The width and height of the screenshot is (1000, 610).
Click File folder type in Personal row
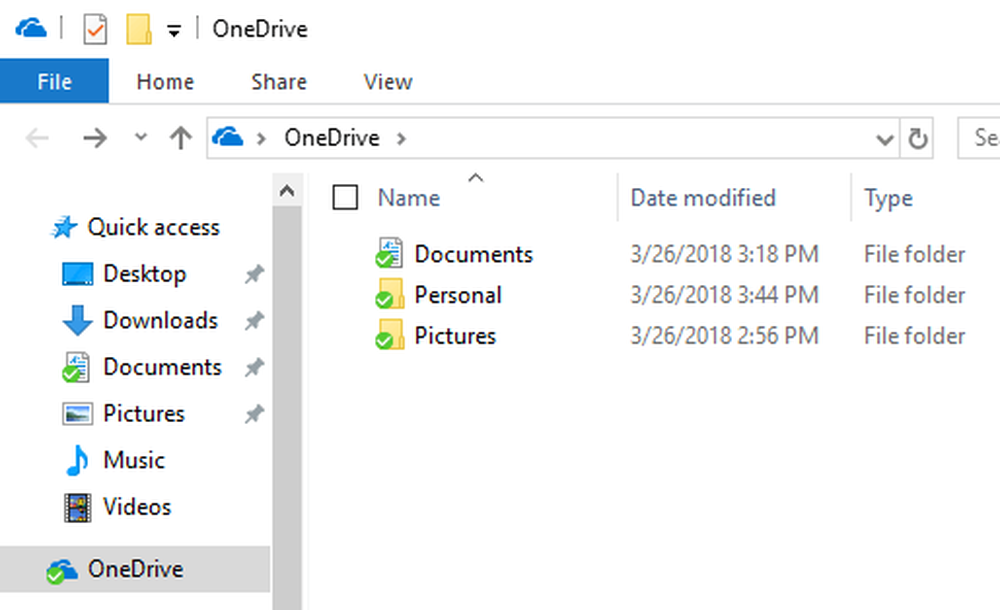915,295
